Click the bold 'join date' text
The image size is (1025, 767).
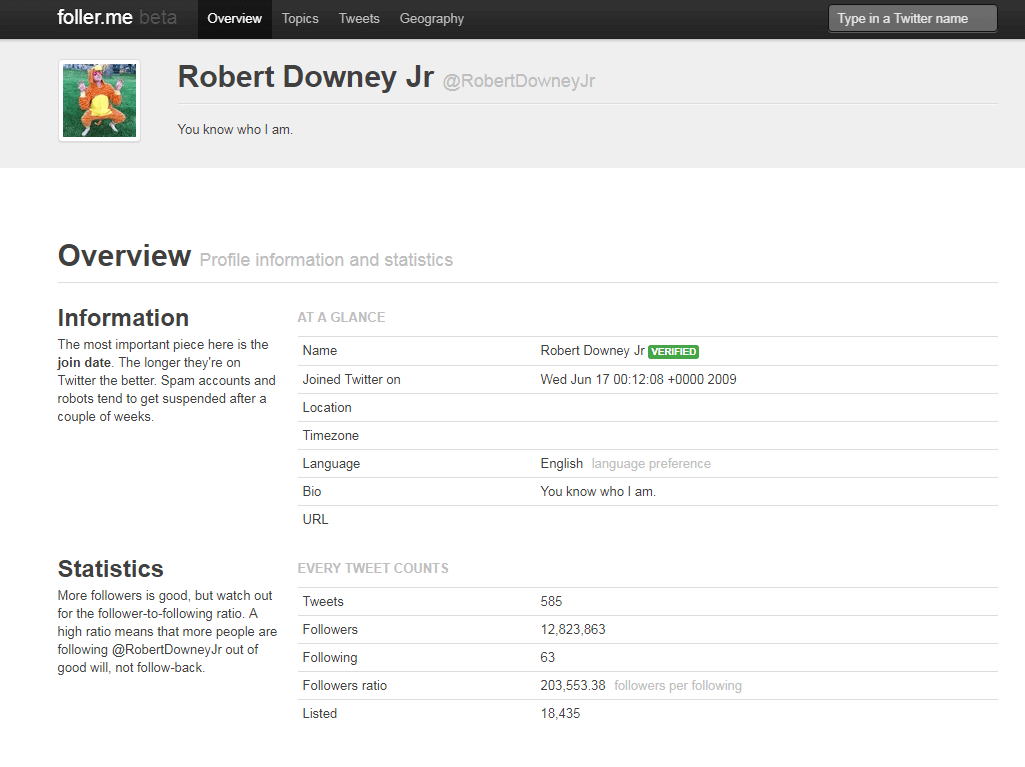click(x=84, y=363)
